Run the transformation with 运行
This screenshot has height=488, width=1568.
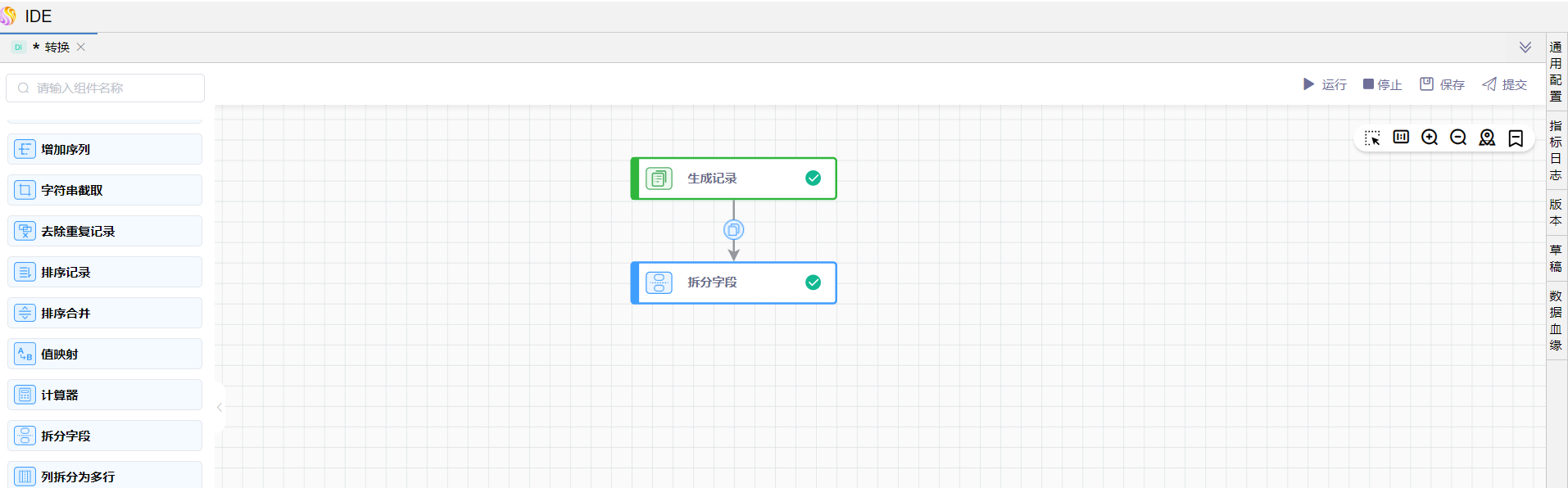click(x=1325, y=84)
